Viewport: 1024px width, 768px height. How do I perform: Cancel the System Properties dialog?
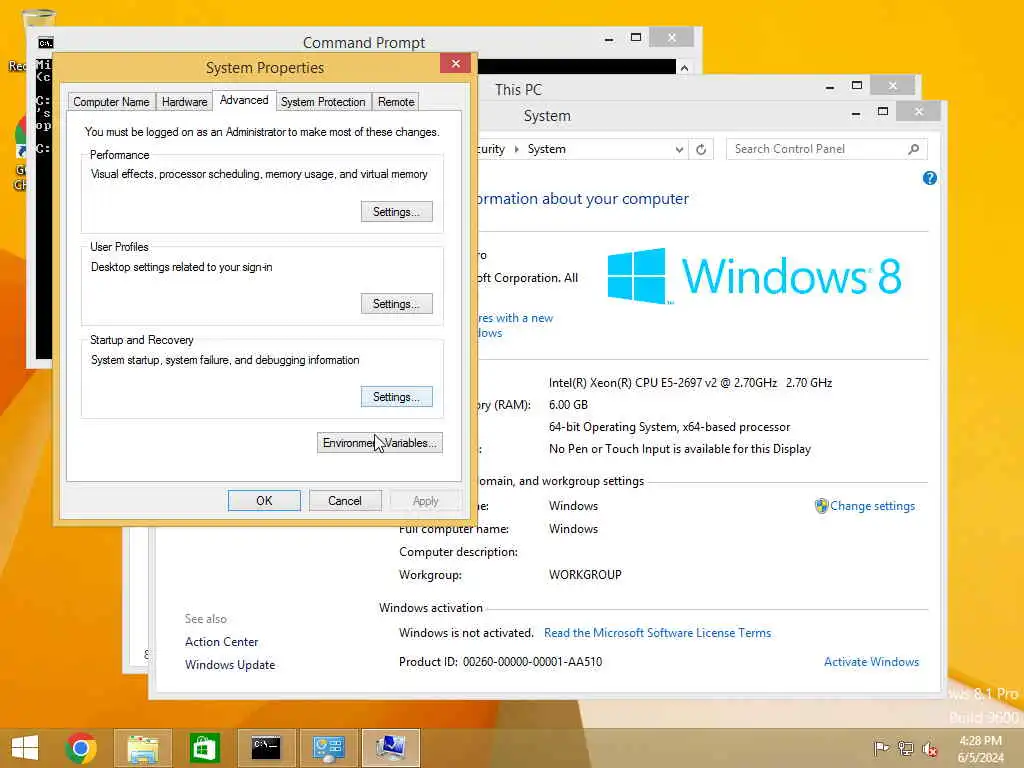coord(345,501)
